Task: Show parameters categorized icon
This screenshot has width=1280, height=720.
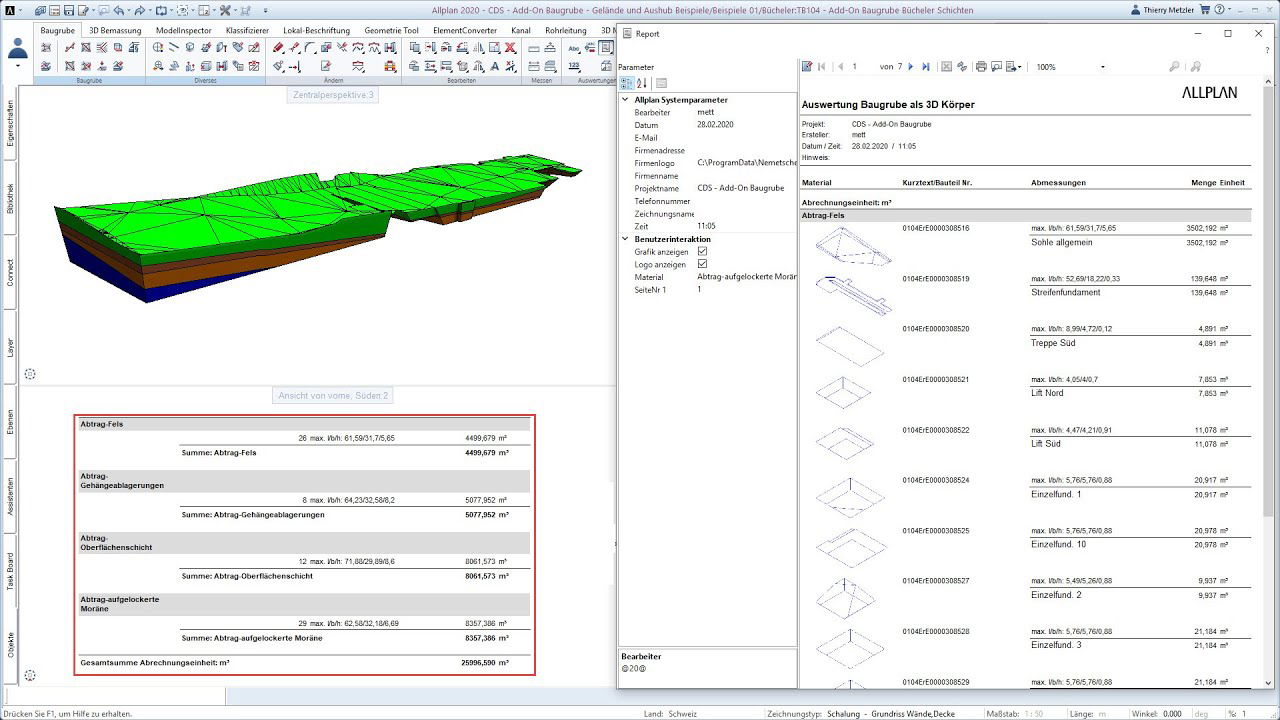Action: pos(627,83)
